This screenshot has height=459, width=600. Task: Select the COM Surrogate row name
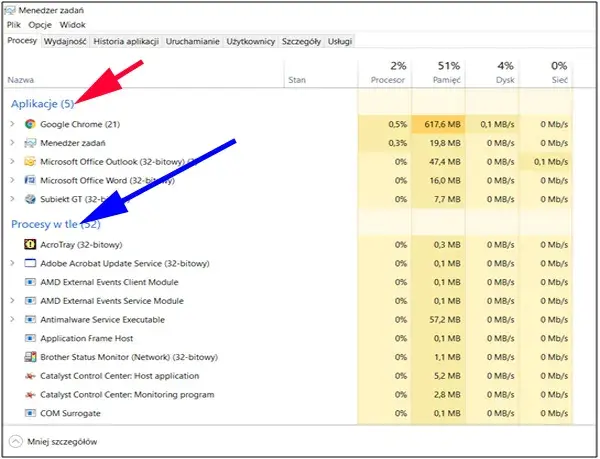tap(70, 413)
